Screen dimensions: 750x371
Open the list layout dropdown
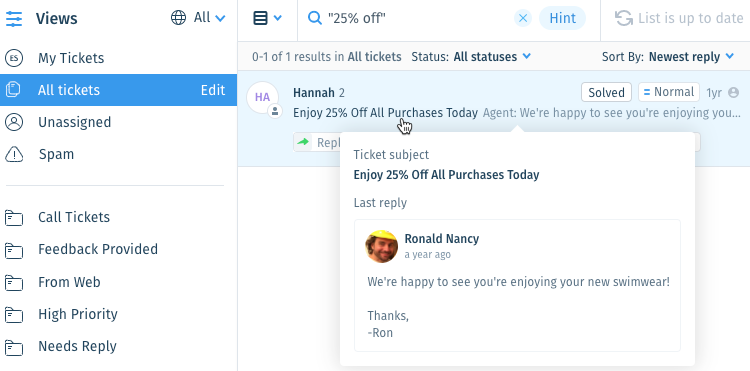tap(267, 18)
